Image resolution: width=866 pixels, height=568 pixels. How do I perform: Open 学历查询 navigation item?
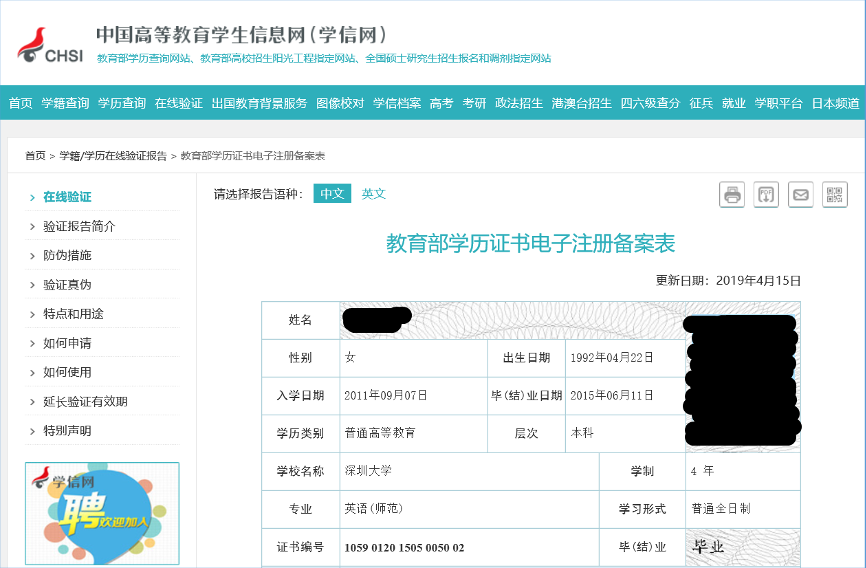pos(122,103)
